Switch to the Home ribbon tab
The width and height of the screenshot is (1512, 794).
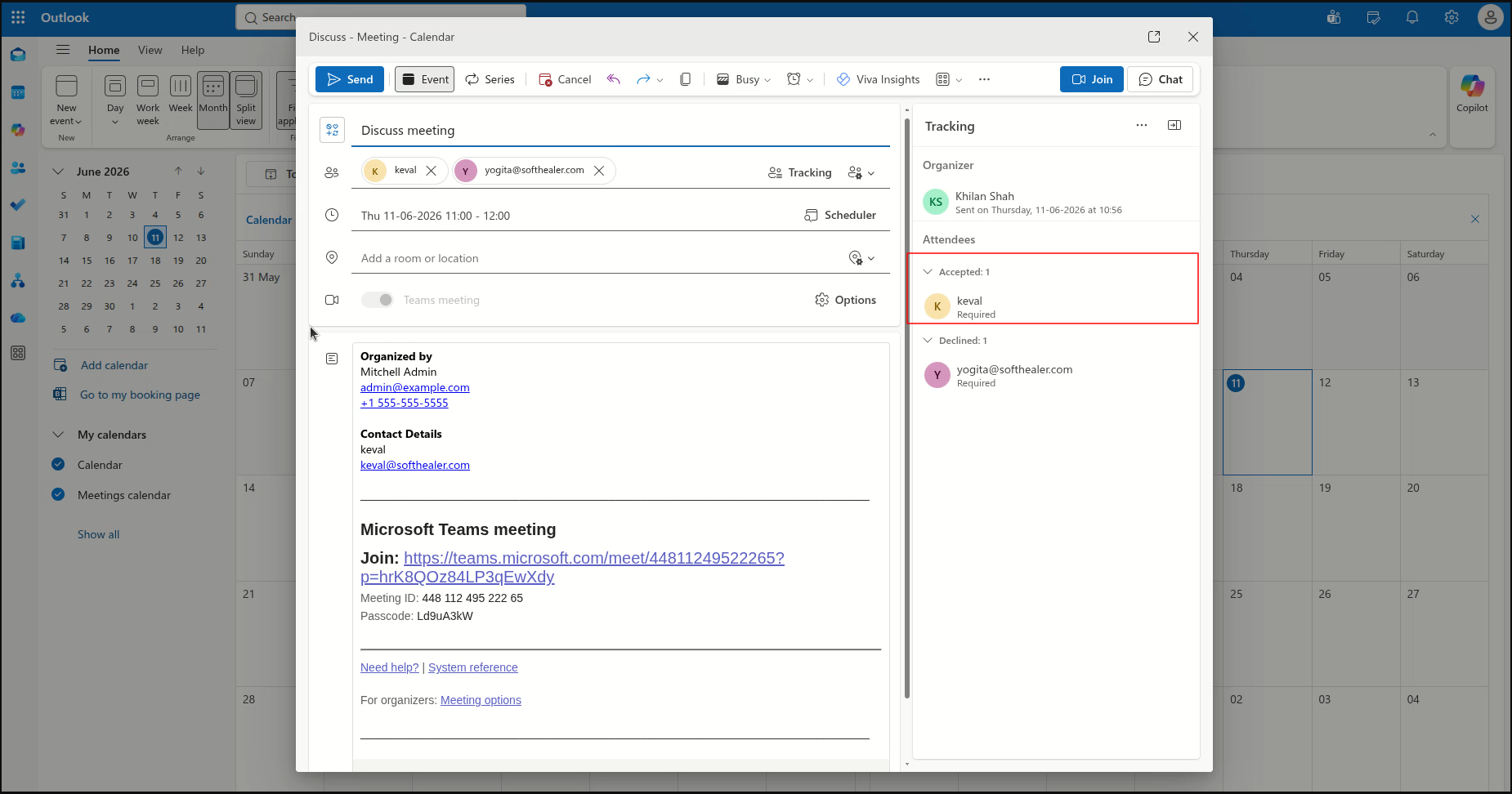pyautogui.click(x=104, y=50)
